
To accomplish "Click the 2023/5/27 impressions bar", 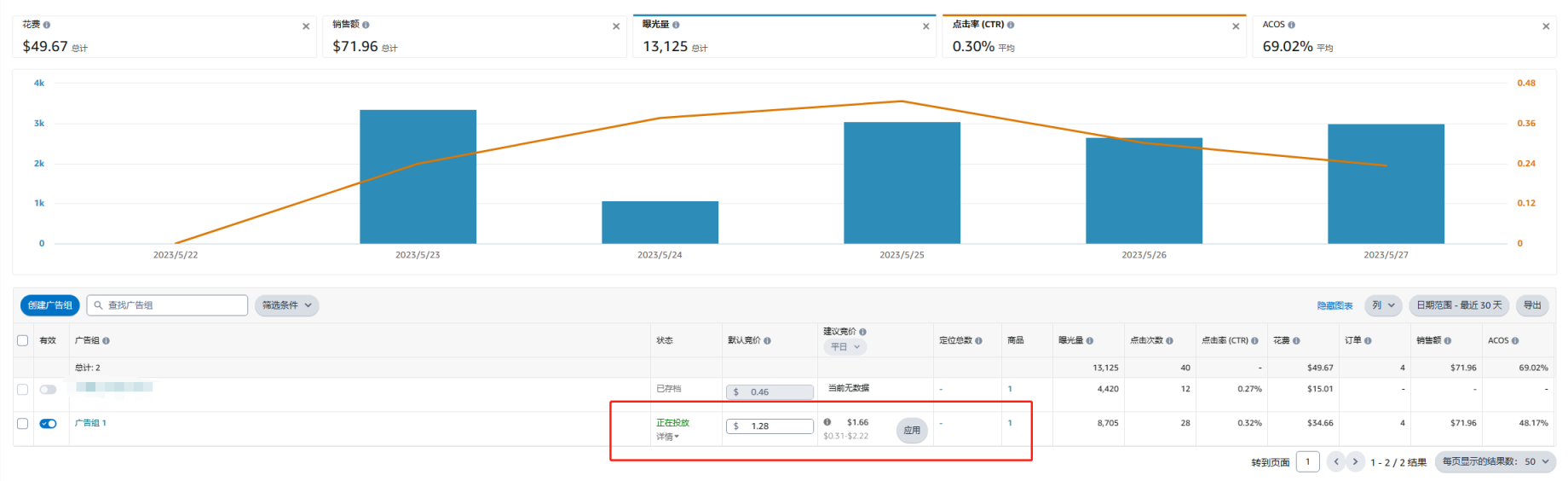I will [1386, 184].
